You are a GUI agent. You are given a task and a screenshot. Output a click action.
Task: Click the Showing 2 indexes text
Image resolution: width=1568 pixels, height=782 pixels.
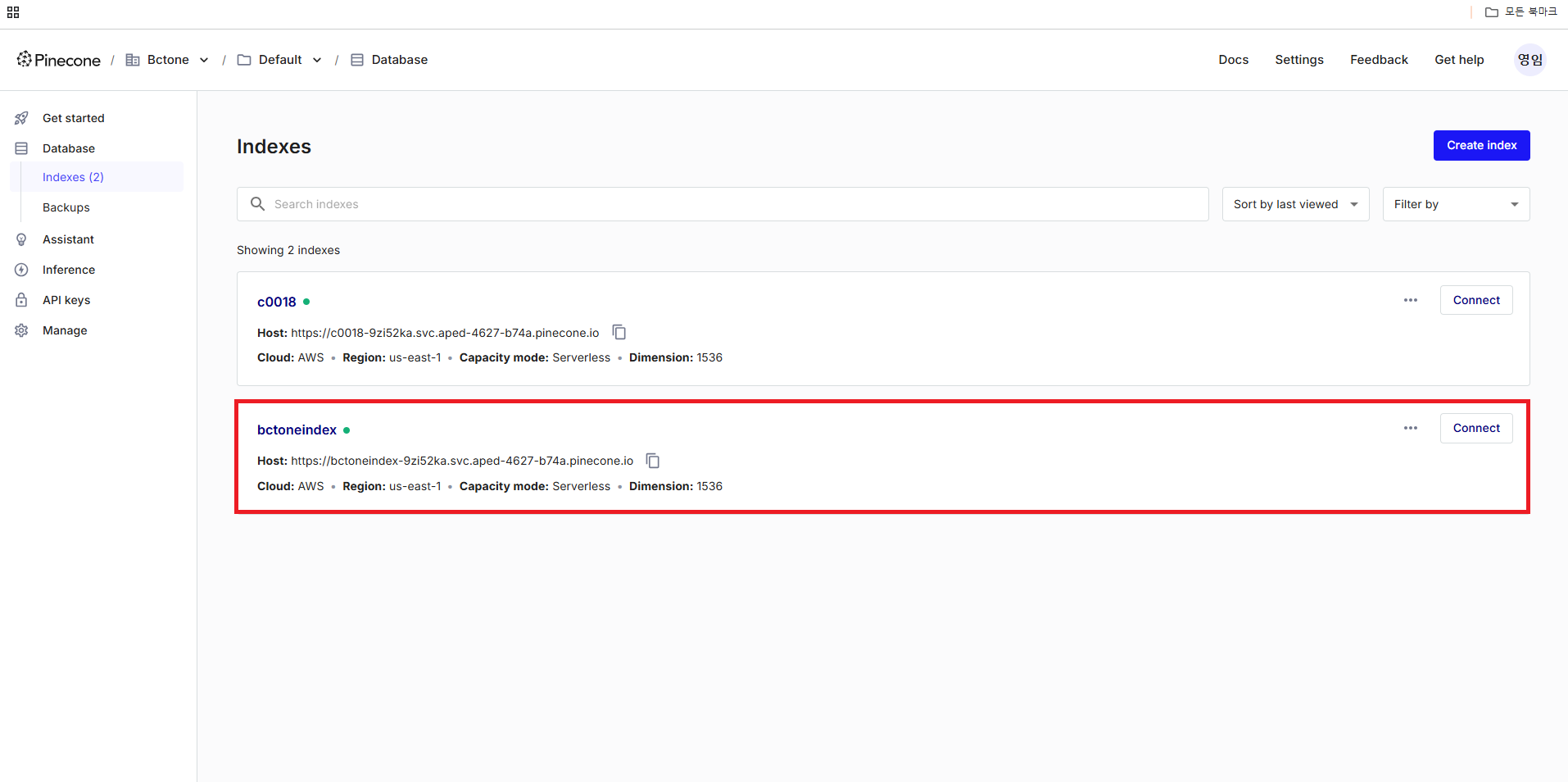coord(288,250)
